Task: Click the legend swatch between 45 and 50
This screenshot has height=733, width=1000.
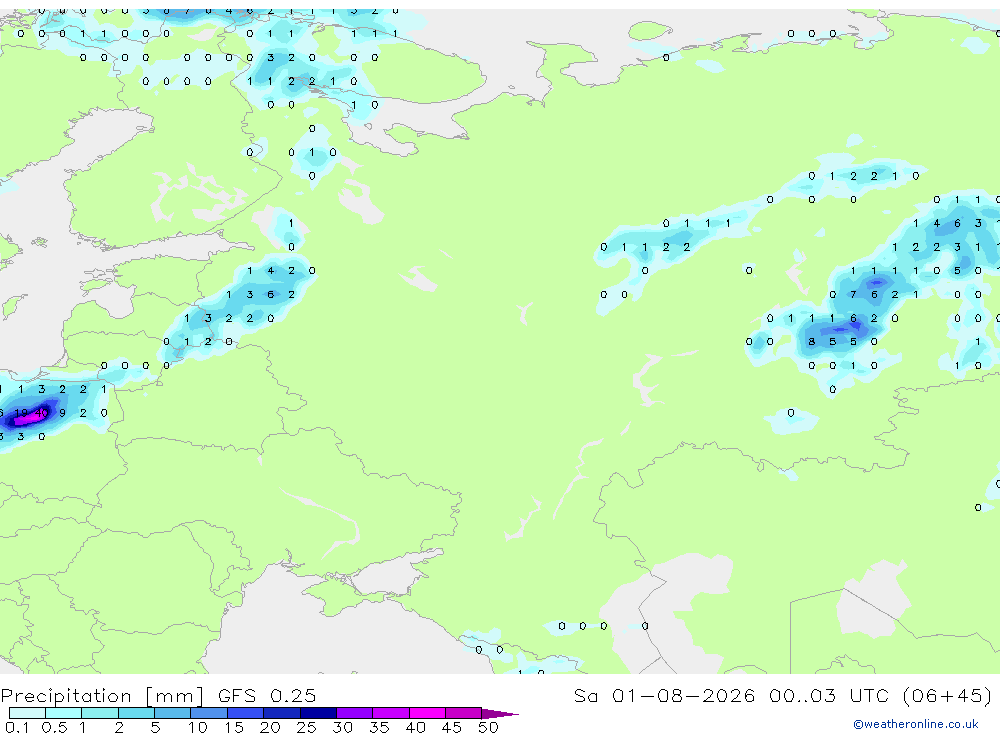Action: [x=464, y=713]
